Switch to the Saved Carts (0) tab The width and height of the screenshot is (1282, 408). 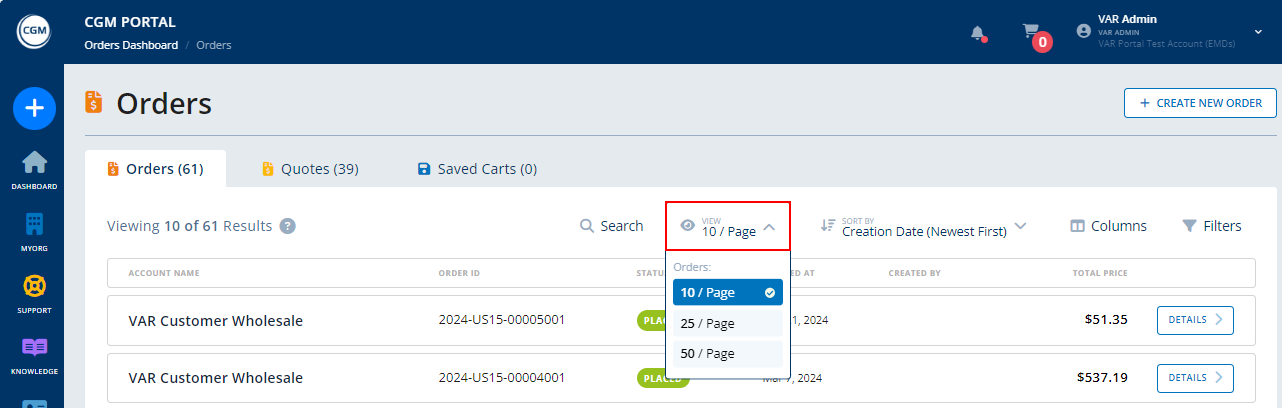tap(476, 169)
